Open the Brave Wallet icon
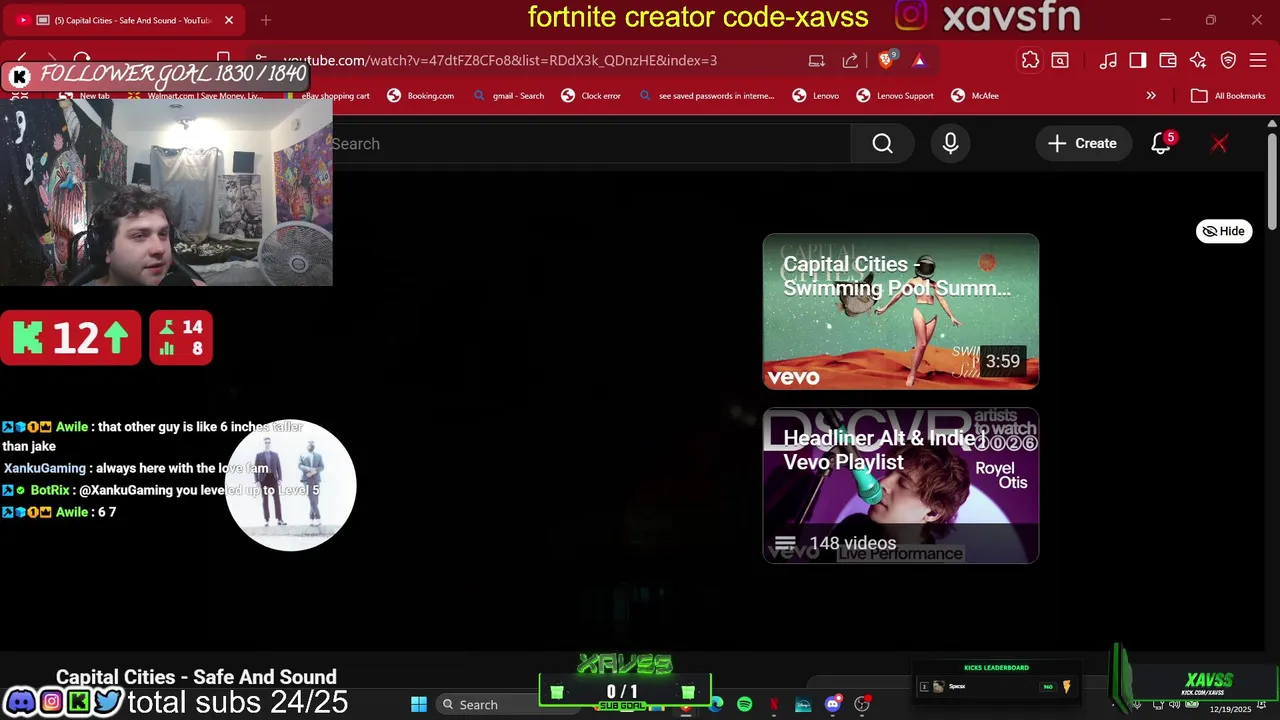1280x720 pixels. pyautogui.click(x=1168, y=60)
